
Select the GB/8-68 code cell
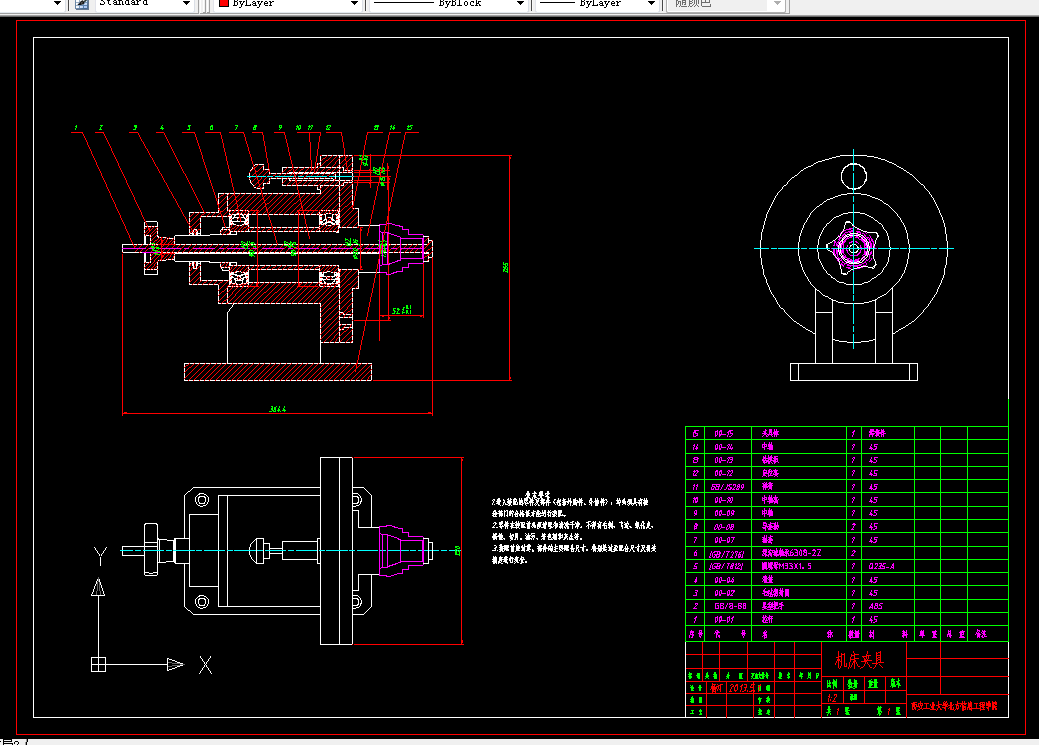tap(730, 606)
